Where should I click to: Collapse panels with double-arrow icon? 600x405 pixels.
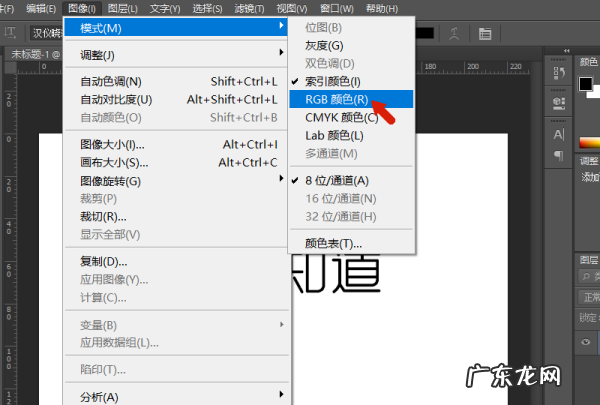567,51
